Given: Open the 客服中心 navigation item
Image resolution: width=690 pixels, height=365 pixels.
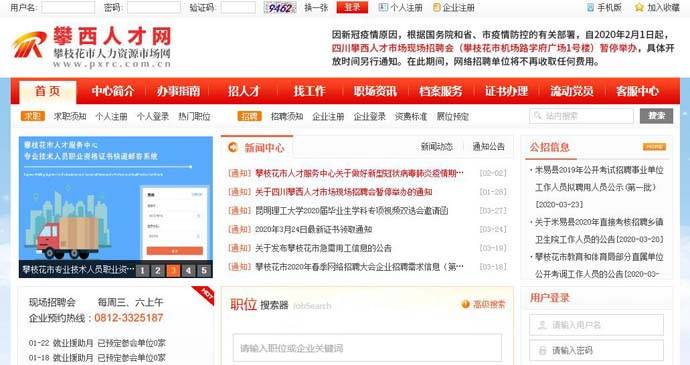Looking at the screenshot, I should tap(638, 91).
